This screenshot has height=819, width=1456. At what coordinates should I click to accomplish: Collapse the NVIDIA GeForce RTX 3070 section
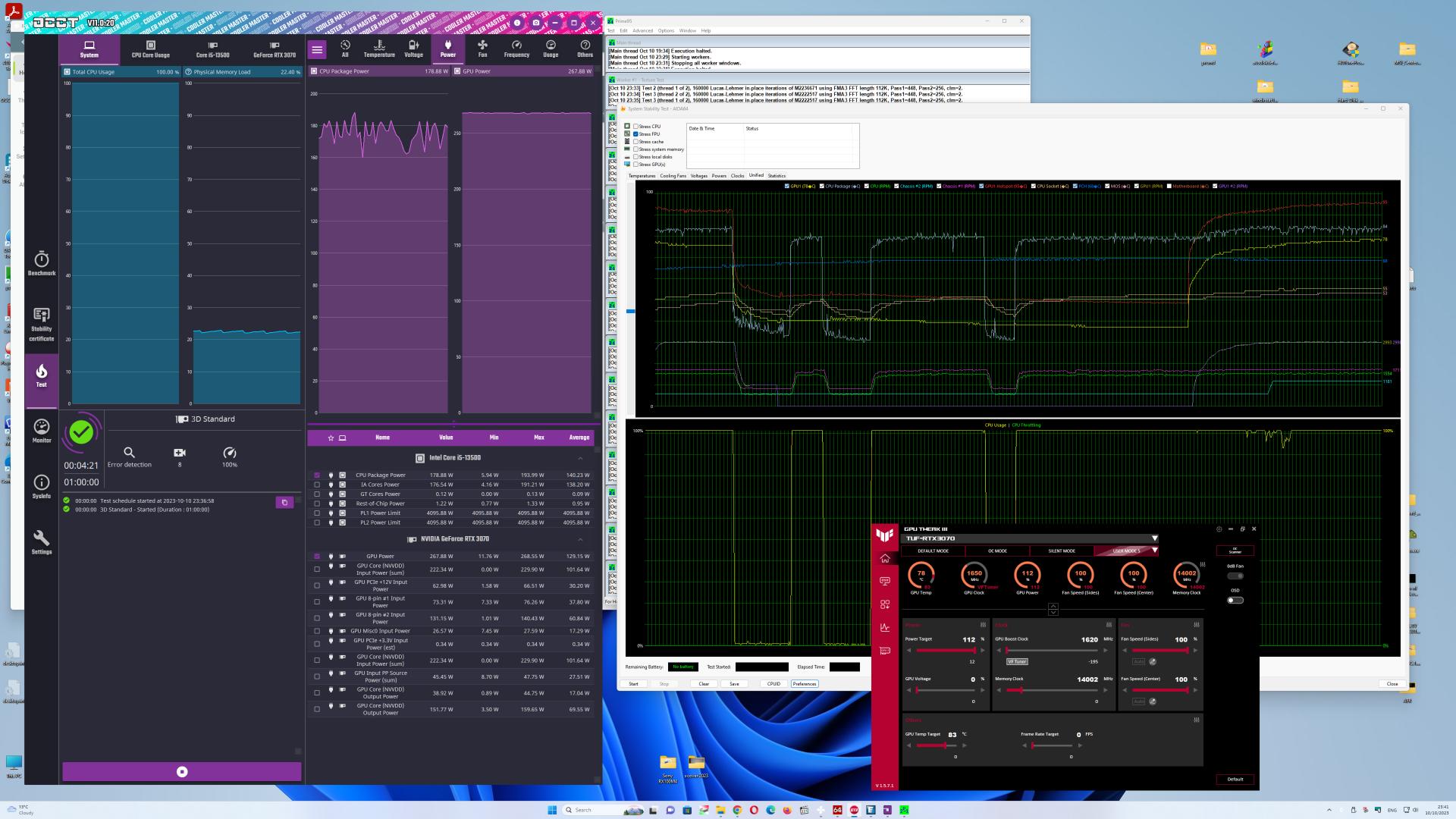[580, 539]
